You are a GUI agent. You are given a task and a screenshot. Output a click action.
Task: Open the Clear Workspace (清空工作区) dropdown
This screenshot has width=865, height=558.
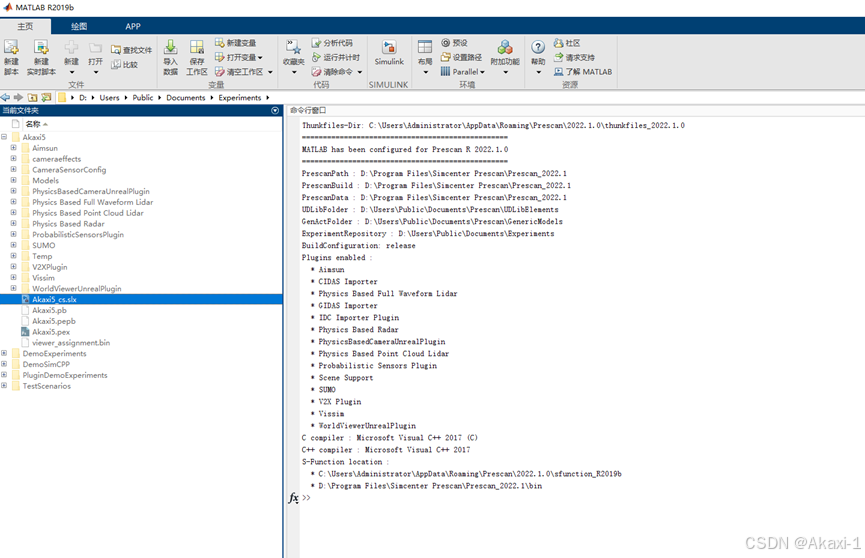point(244,72)
